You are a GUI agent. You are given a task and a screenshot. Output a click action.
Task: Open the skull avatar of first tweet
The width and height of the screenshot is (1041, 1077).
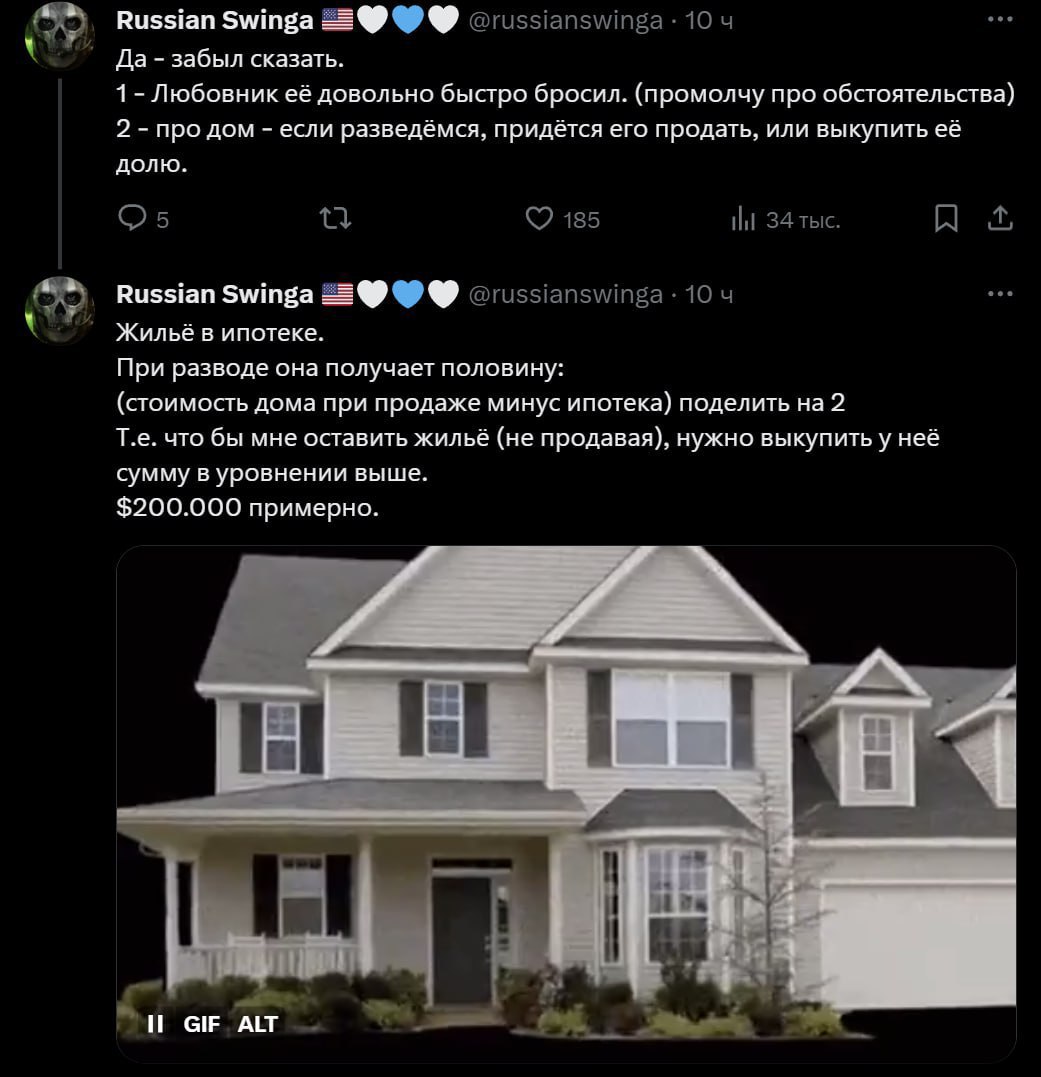pyautogui.click(x=60, y=36)
